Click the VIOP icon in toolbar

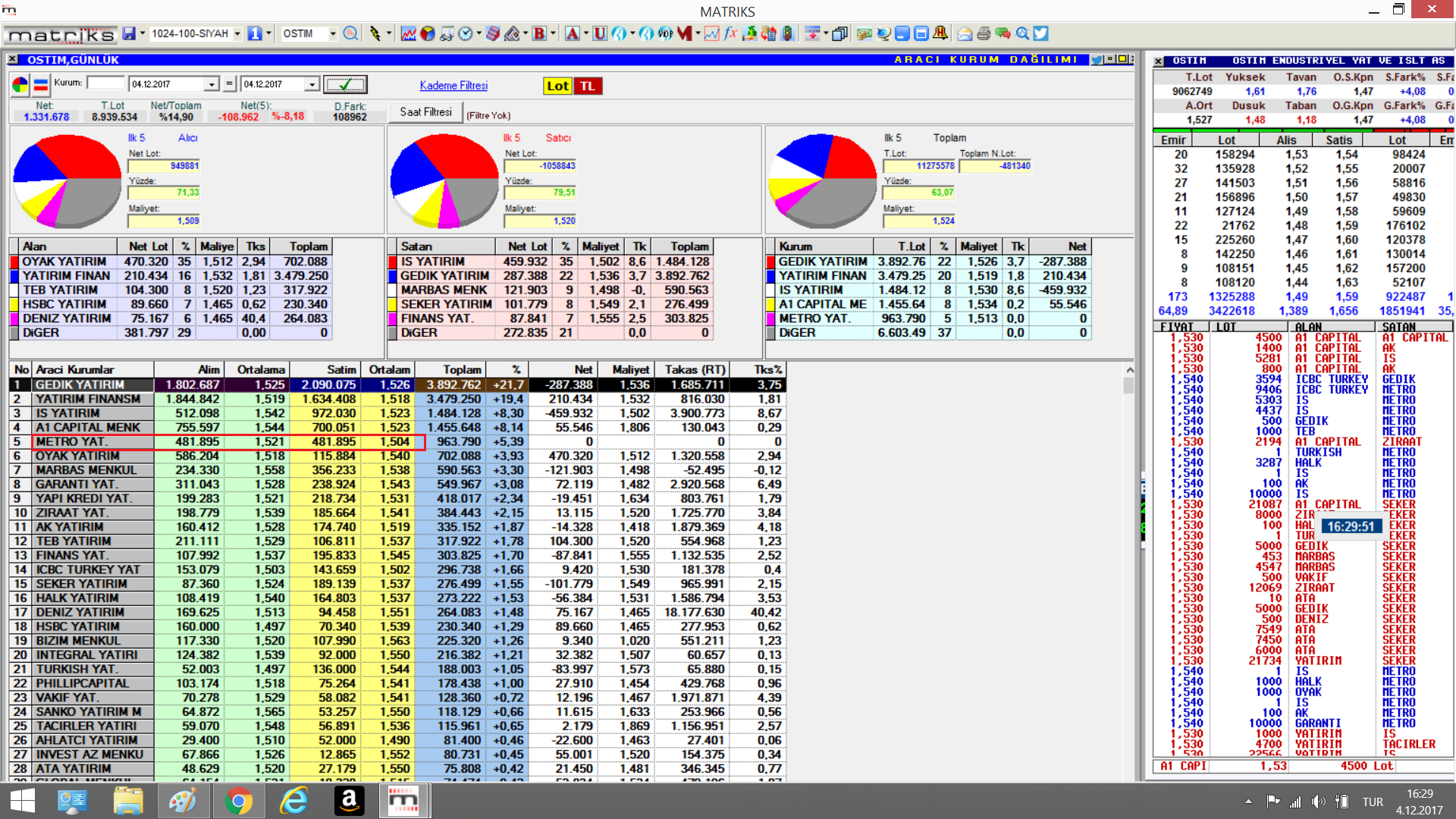coord(665,33)
